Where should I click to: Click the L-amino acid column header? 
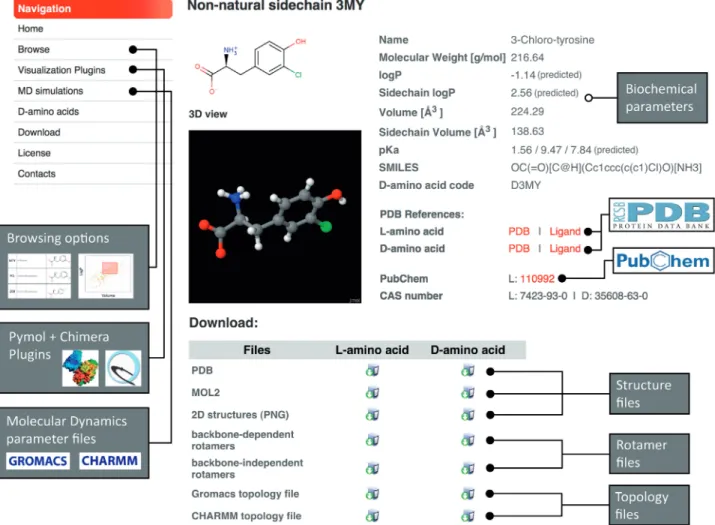(372, 350)
